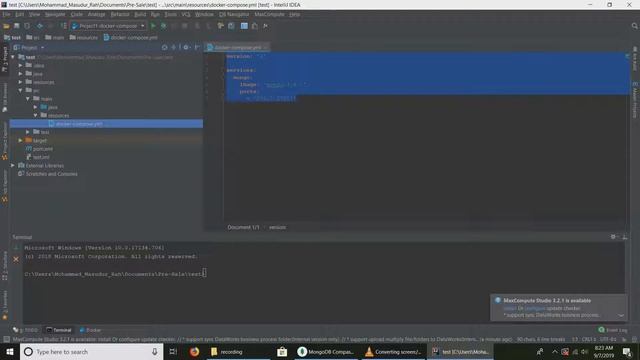The image size is (640, 360).
Task: Click the Project vertical side tab
Action: click(x=5, y=60)
